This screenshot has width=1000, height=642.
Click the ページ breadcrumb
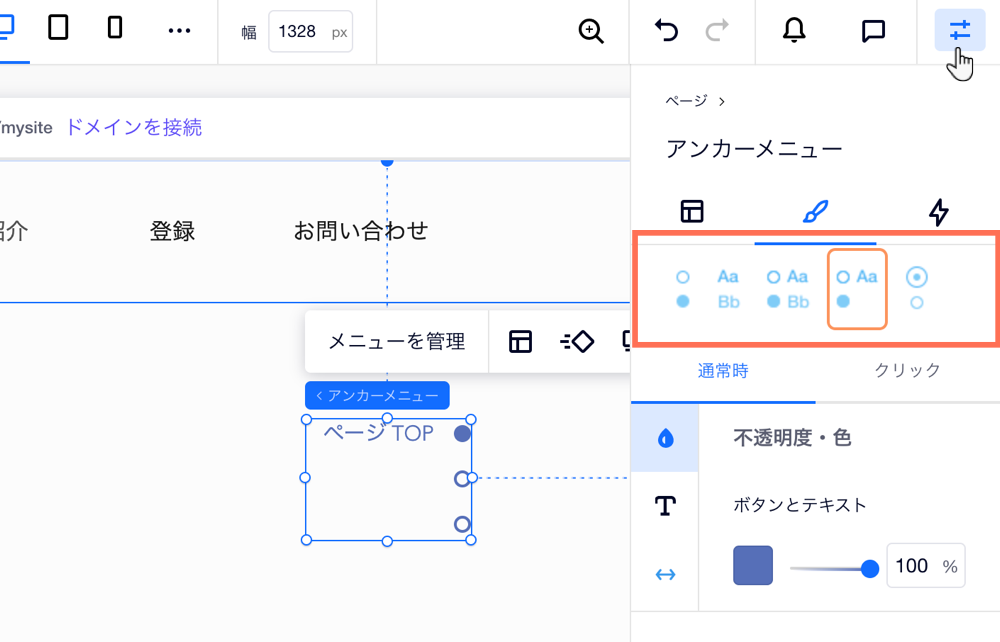pyautogui.click(x=686, y=101)
